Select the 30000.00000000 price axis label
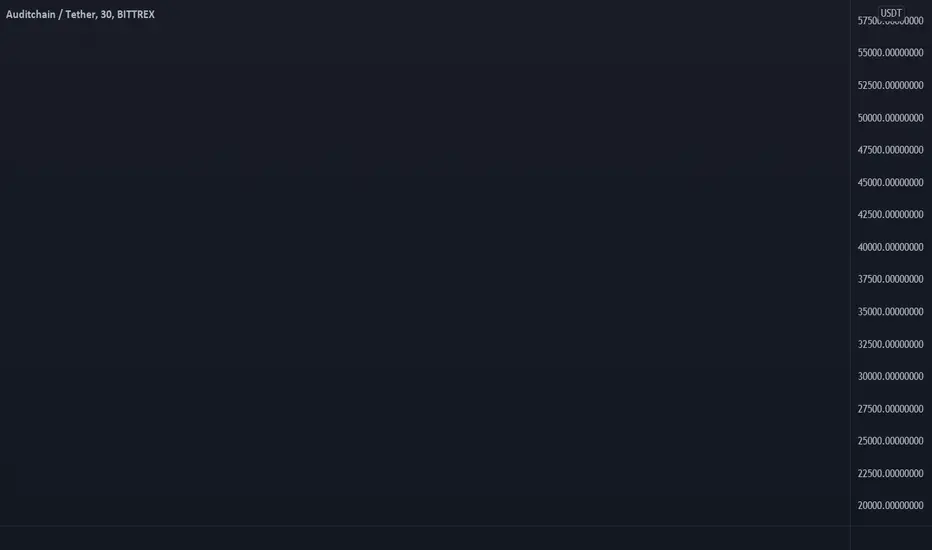The image size is (932, 550). [x=890, y=376]
